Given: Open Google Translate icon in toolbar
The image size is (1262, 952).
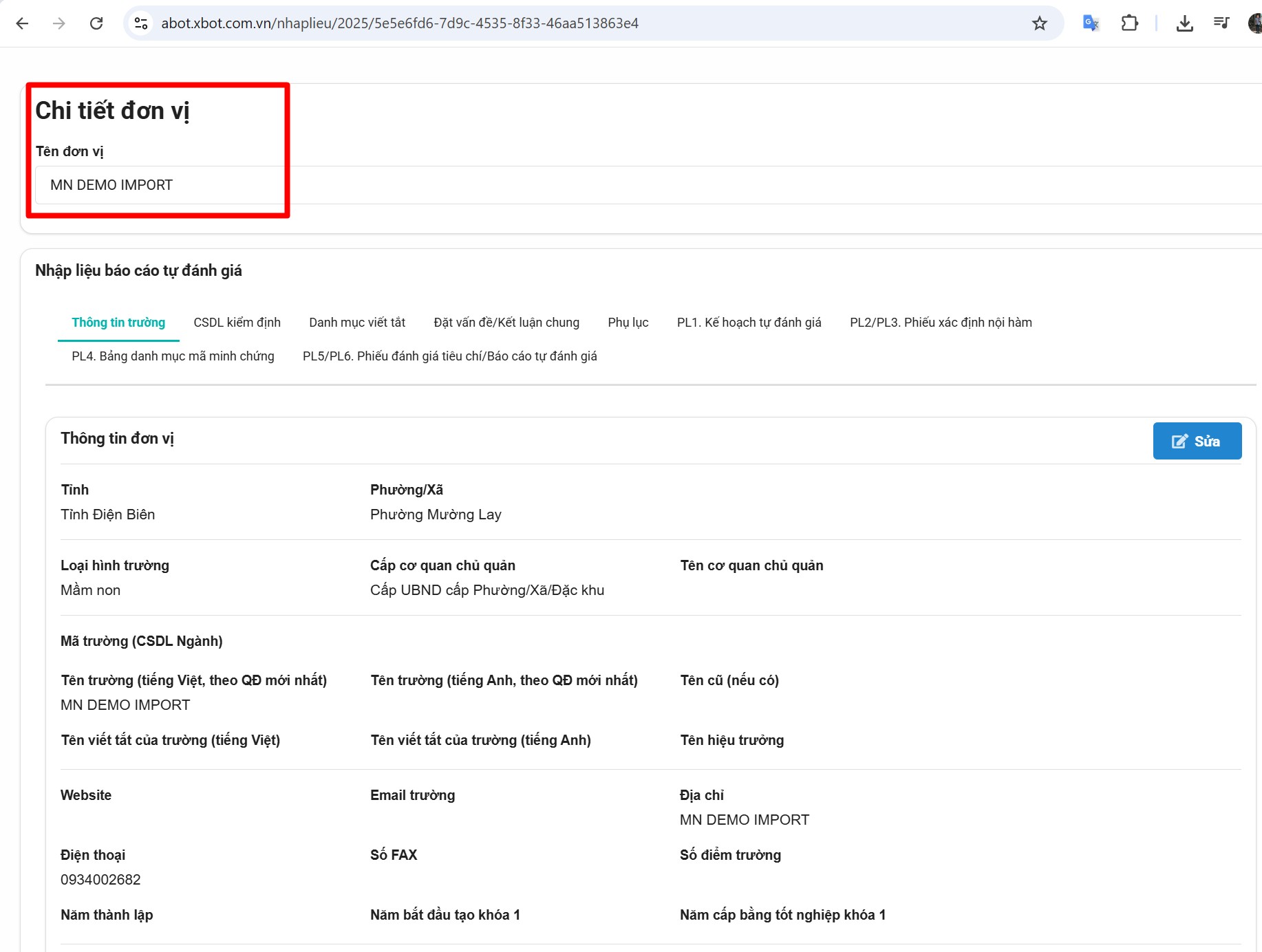Looking at the screenshot, I should point(1091,23).
